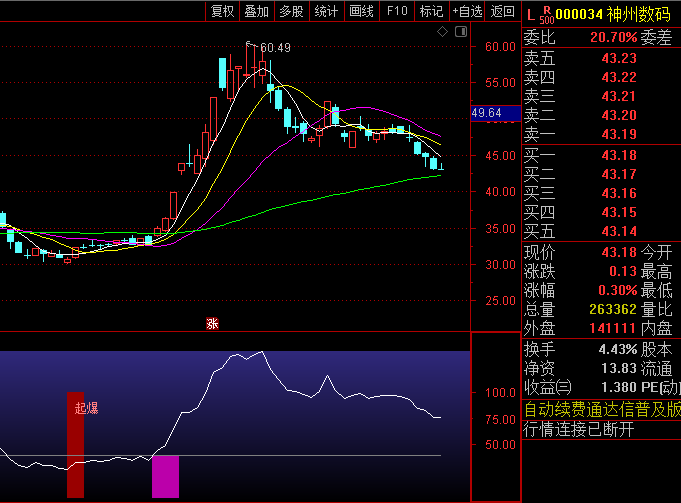Click the 75.00 indicator axis label
Screen dimensions: 681x503
pyautogui.click(x=500, y=420)
